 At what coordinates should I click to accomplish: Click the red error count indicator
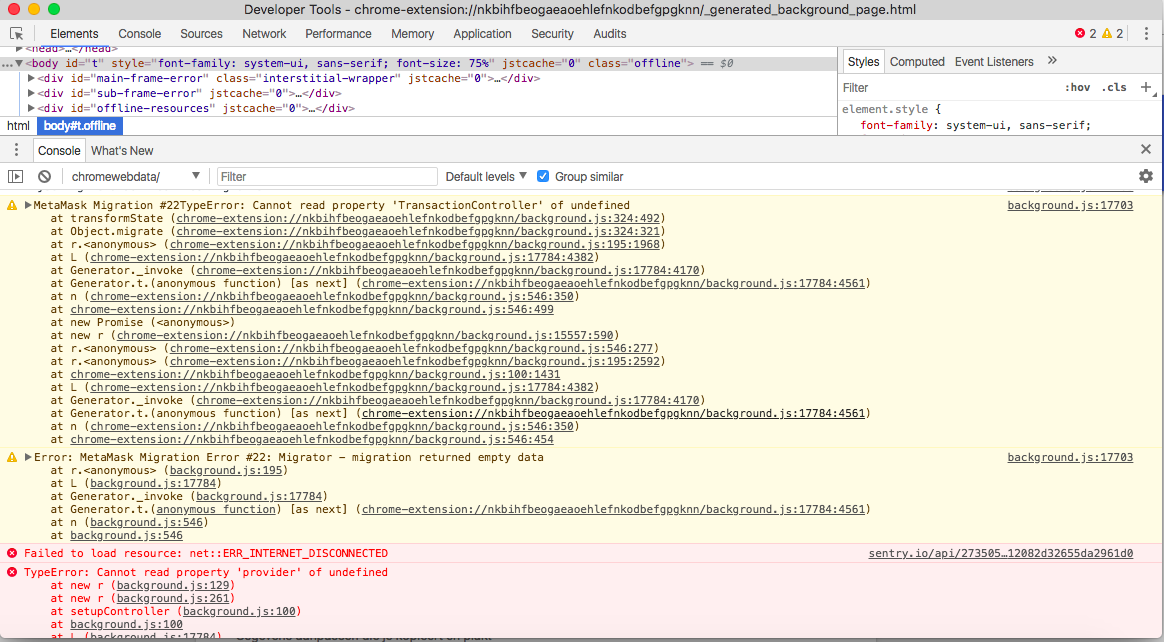click(x=1085, y=33)
